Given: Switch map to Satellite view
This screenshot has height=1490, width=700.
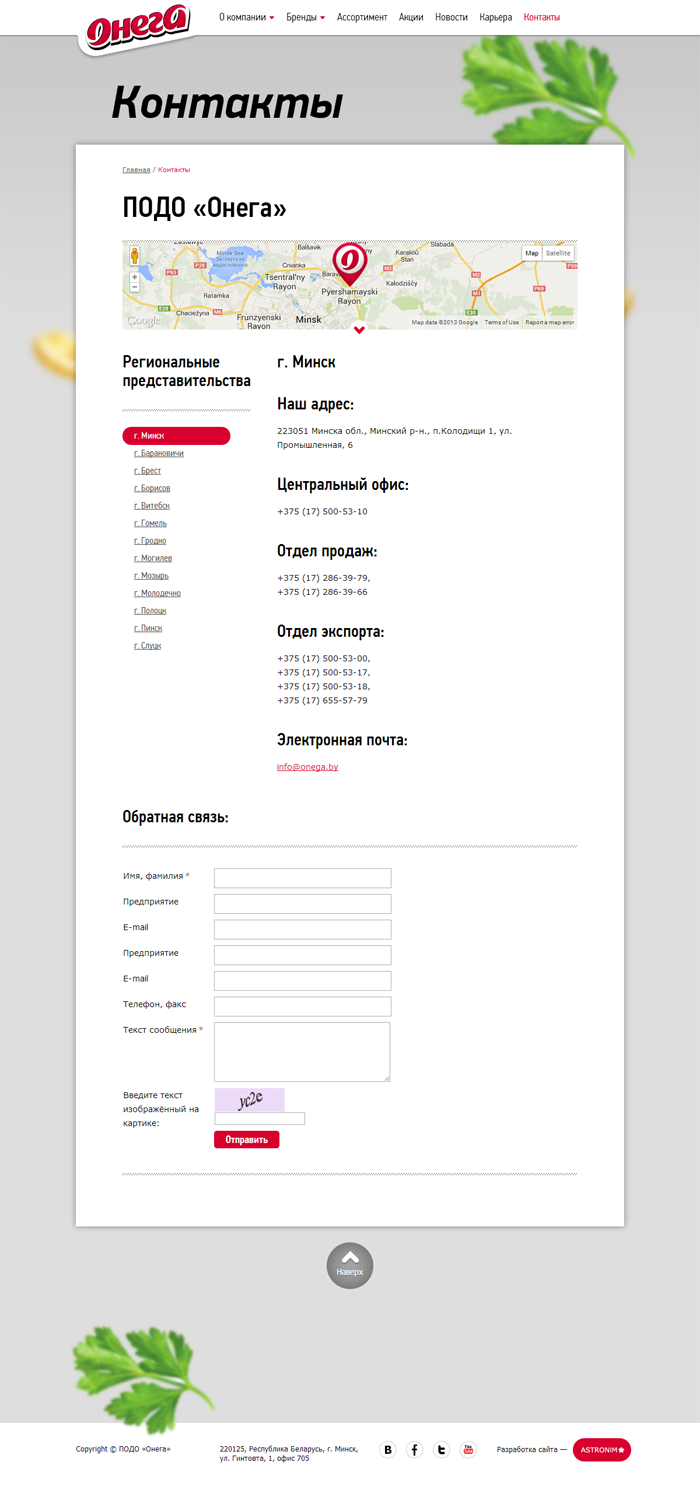Looking at the screenshot, I should click(x=558, y=253).
